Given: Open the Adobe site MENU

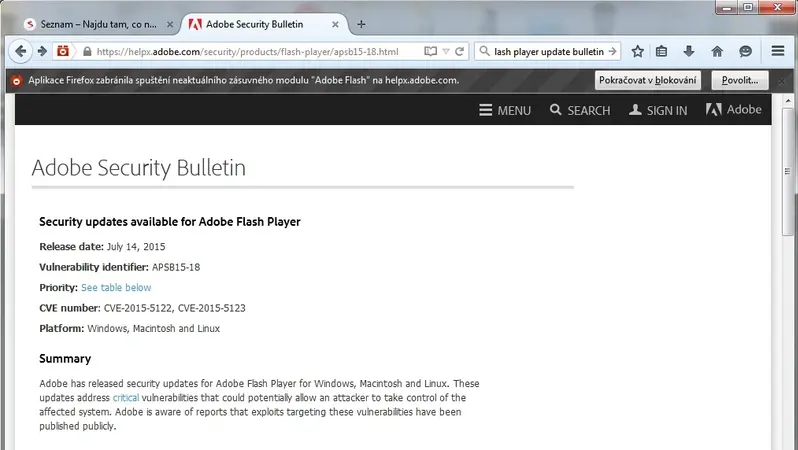Looking at the screenshot, I should pyautogui.click(x=505, y=110).
